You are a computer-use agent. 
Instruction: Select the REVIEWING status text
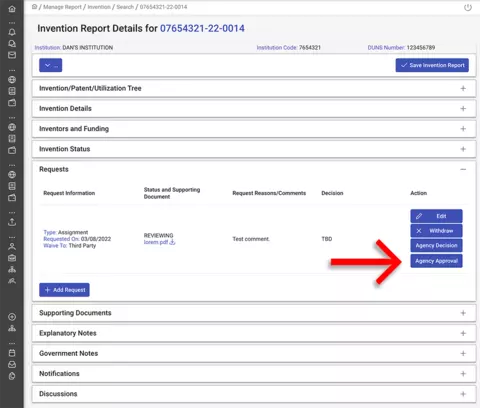coord(158,235)
